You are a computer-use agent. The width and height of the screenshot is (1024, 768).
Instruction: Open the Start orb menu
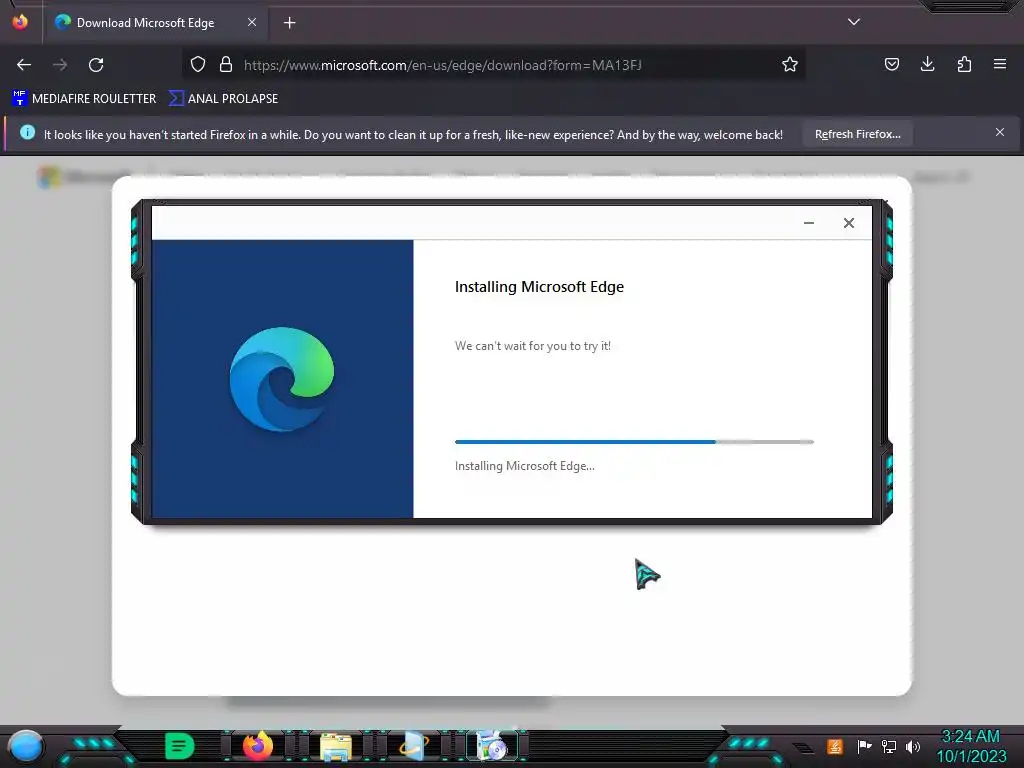coord(26,746)
